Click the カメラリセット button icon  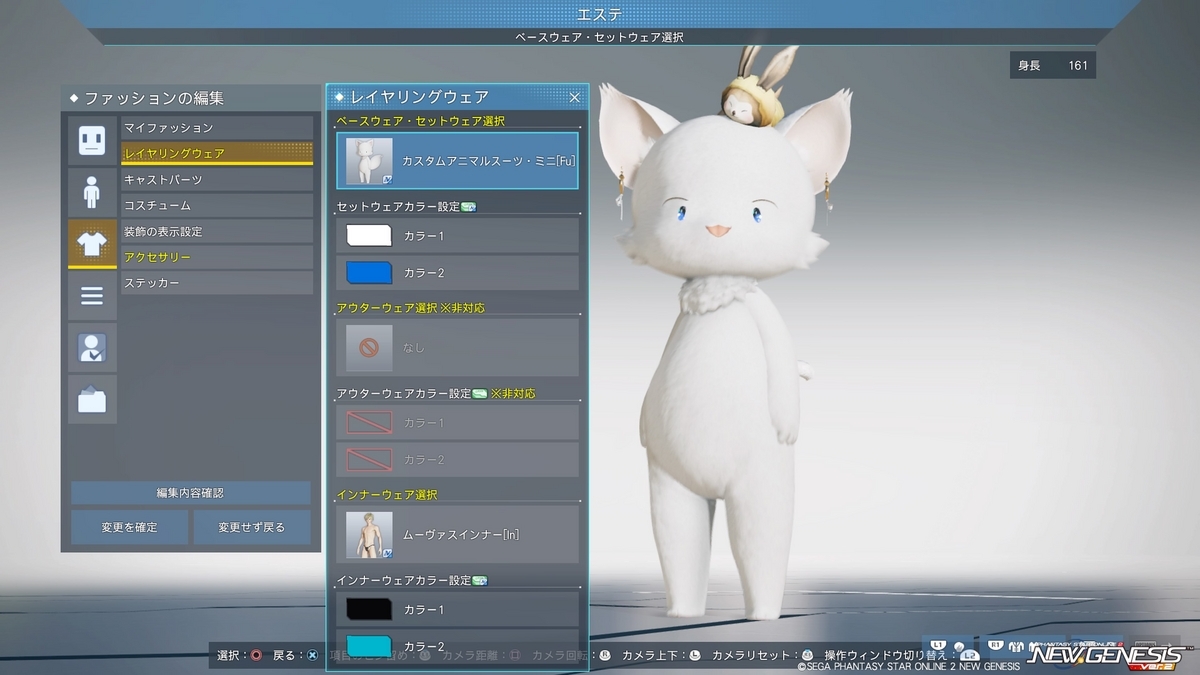tap(807, 656)
